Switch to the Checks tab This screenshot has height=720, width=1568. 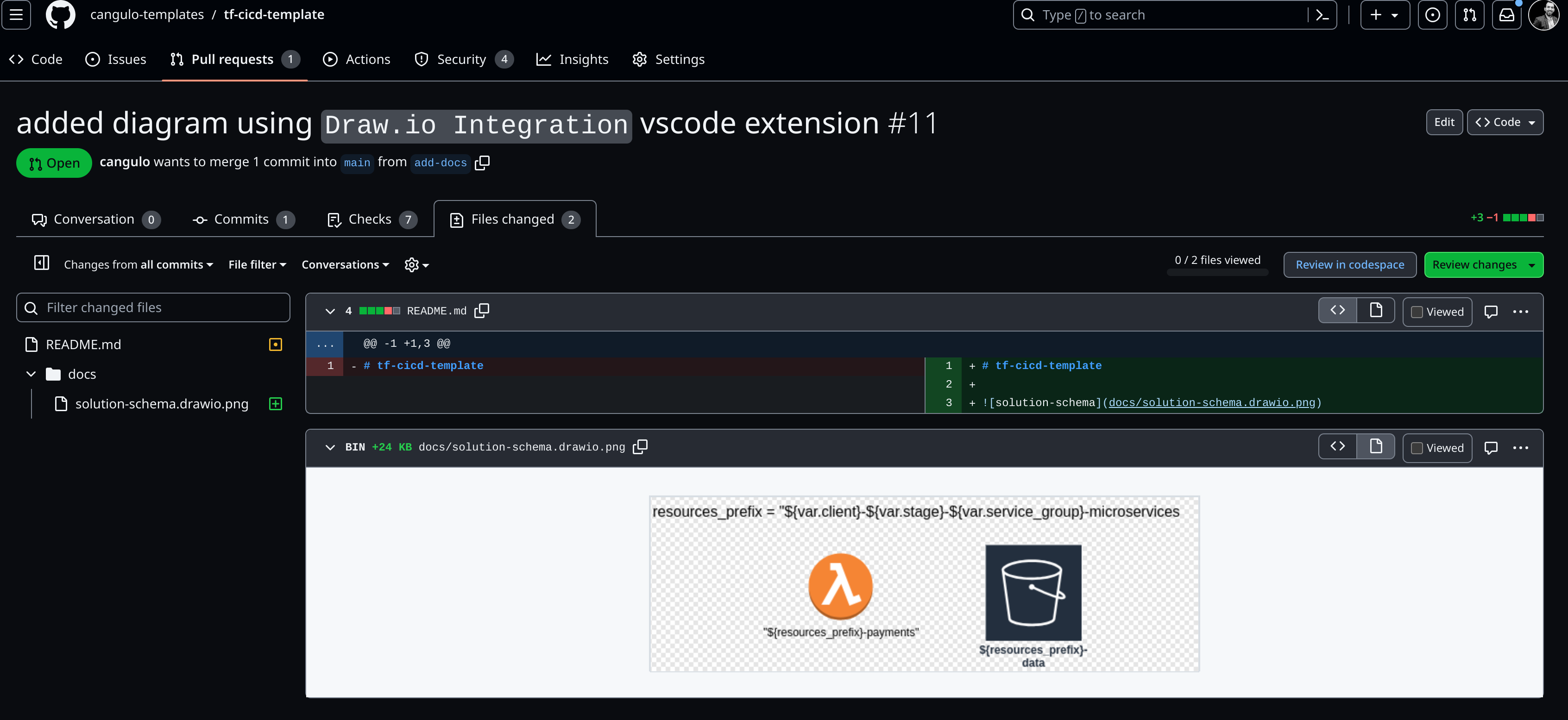(371, 219)
